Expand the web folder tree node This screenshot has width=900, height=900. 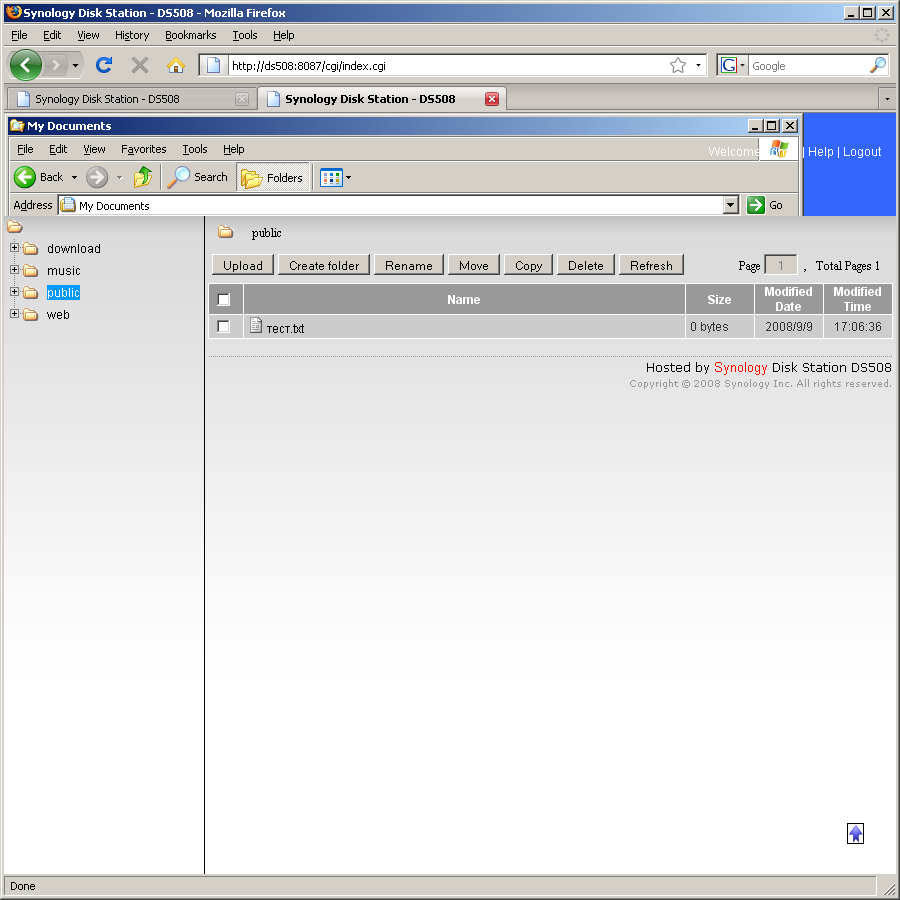[x=14, y=313]
